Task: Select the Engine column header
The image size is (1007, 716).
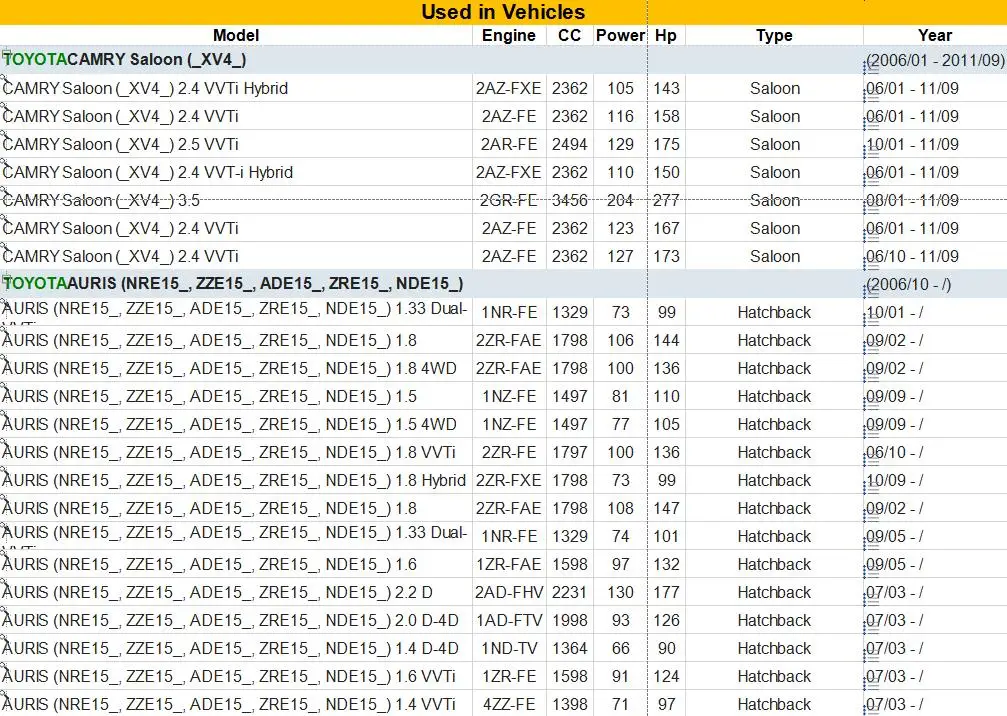Action: [x=509, y=35]
